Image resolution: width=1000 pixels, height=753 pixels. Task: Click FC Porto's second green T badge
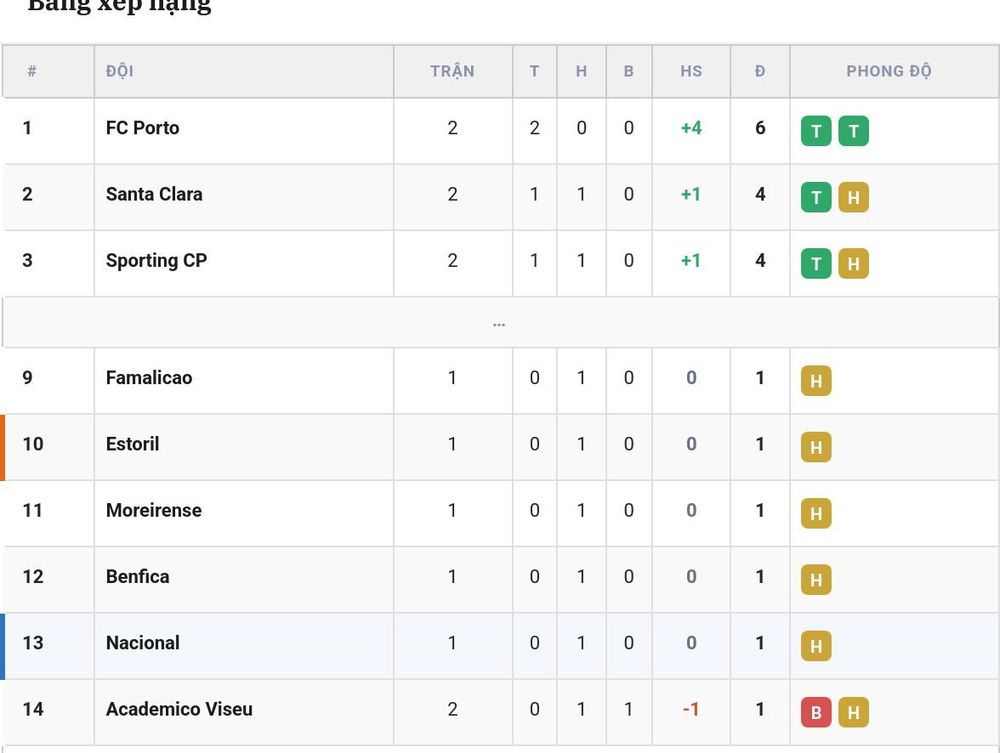coord(853,131)
